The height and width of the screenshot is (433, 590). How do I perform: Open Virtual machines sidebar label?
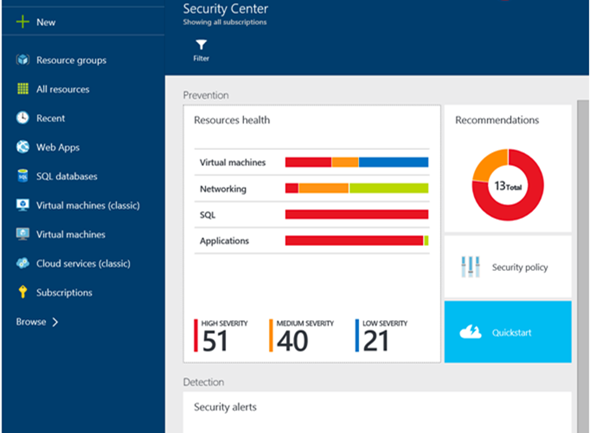tap(71, 234)
